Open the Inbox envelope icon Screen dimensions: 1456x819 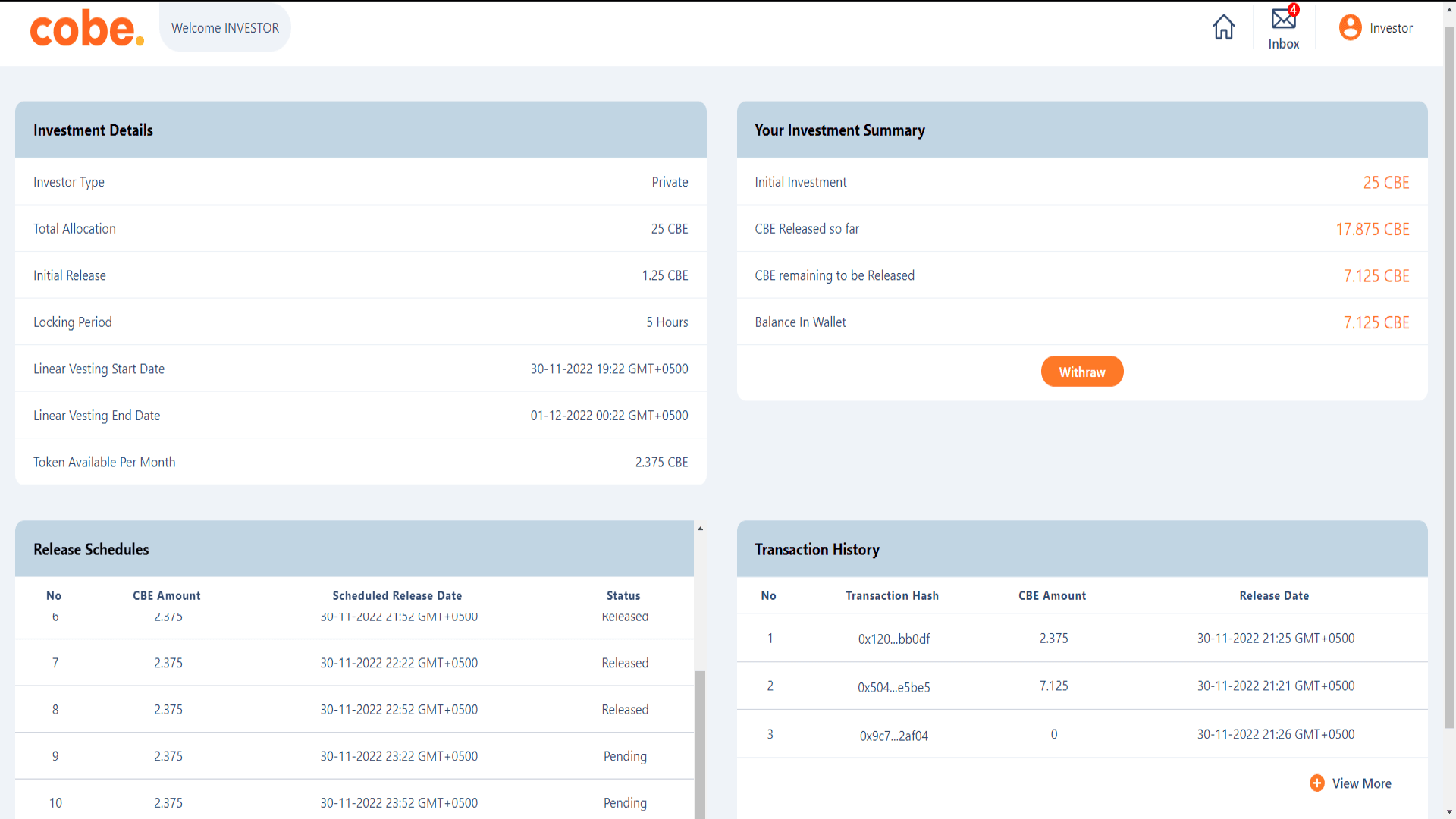point(1282,19)
